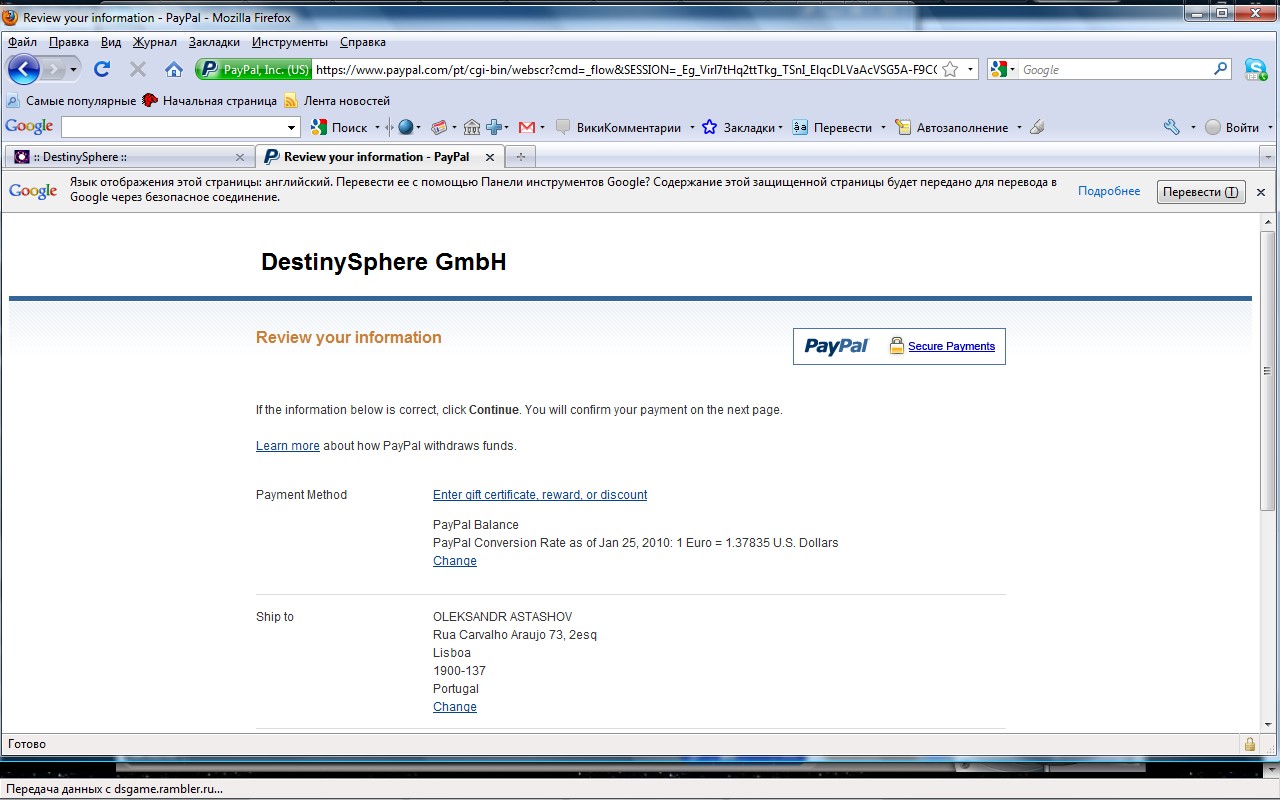The height and width of the screenshot is (800, 1280).
Task: Click the Skype icon in the toolbar
Action: pyautogui.click(x=1255, y=69)
